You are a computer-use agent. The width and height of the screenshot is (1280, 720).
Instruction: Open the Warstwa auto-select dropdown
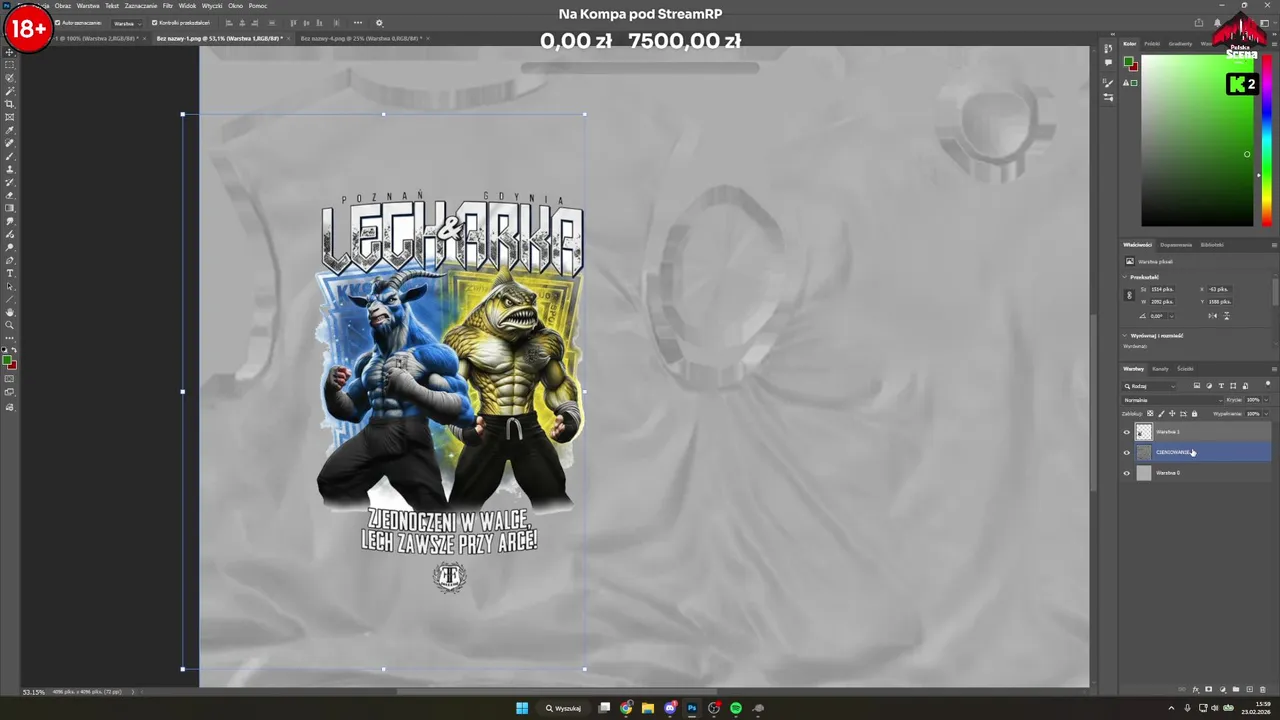point(127,23)
